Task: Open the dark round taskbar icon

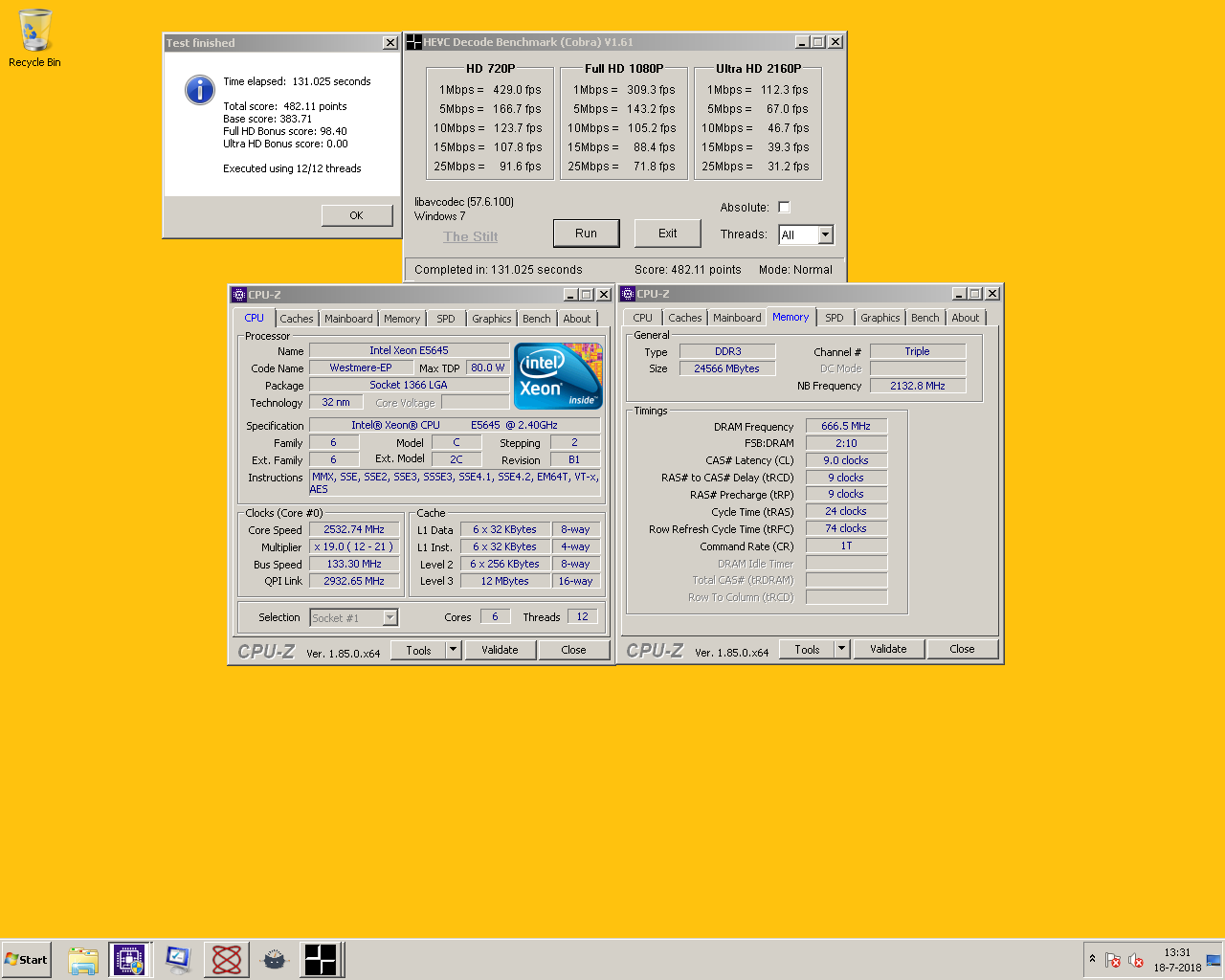Action: [275, 960]
